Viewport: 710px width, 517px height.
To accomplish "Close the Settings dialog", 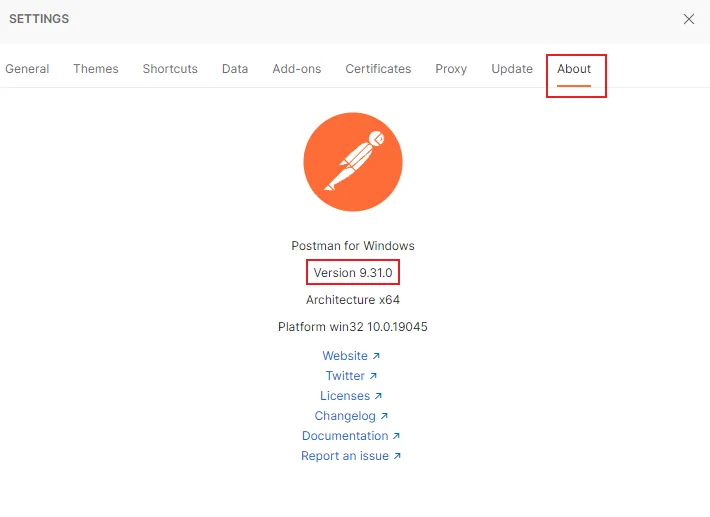I will coord(689,19).
